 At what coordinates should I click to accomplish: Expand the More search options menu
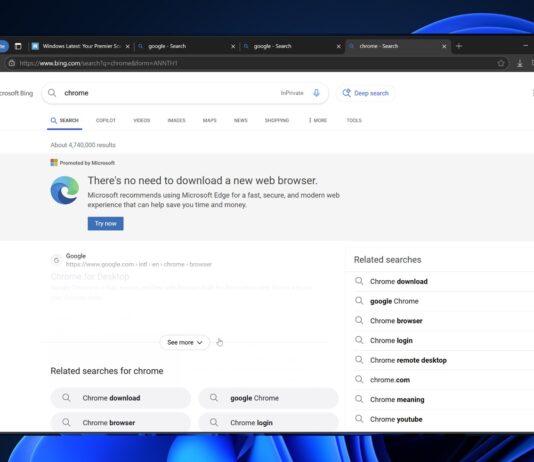click(x=318, y=121)
